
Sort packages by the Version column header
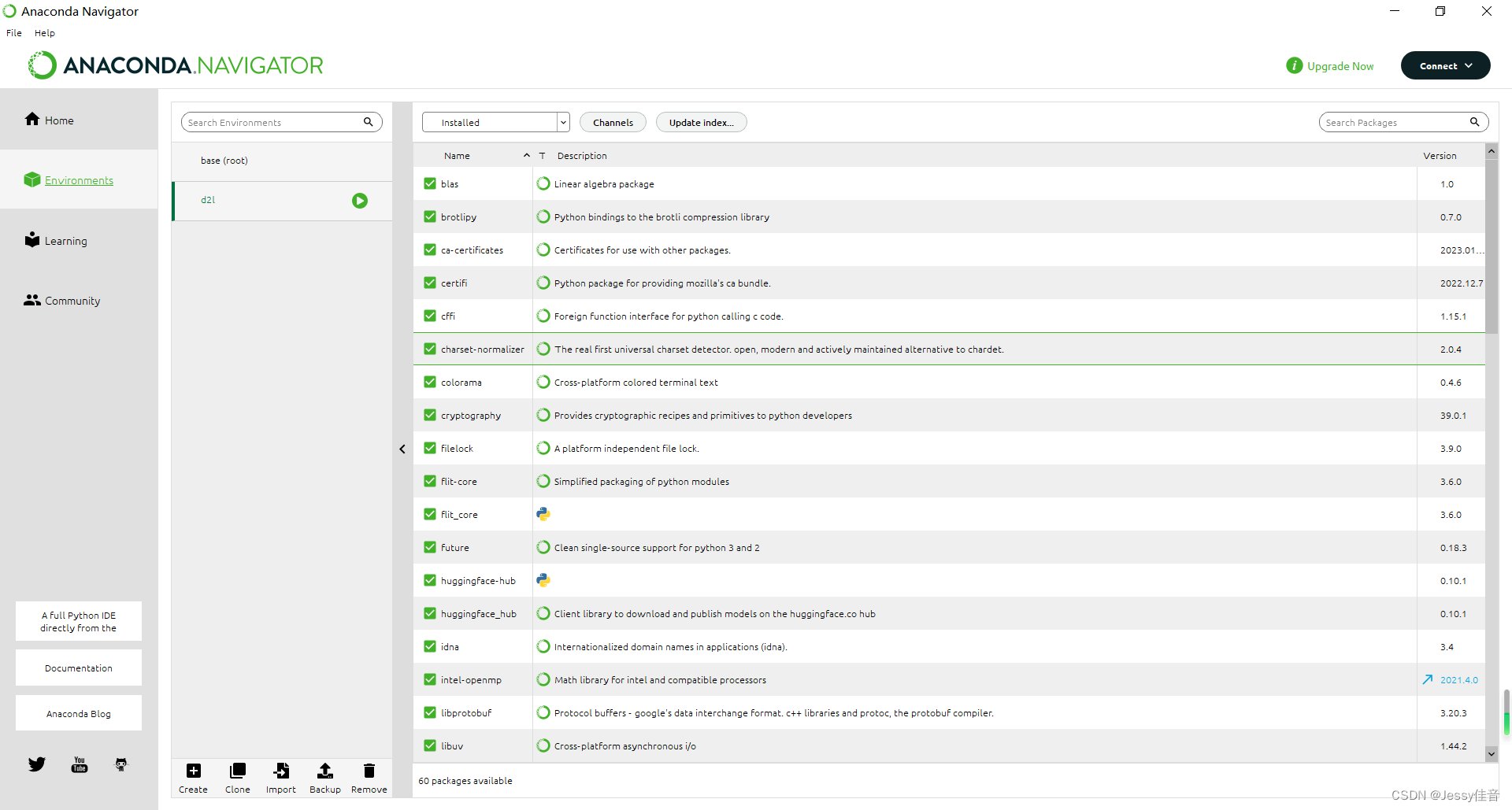coord(1440,156)
